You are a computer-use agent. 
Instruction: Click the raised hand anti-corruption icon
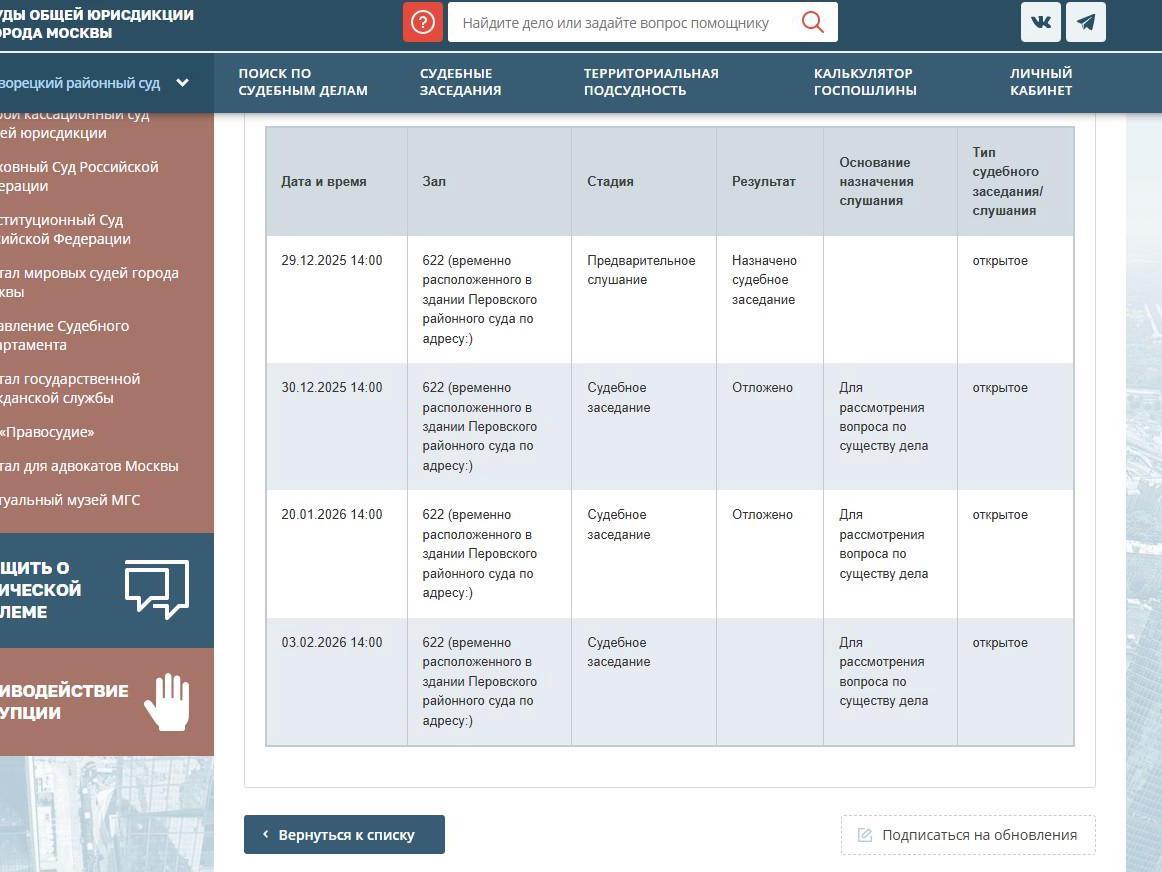tap(166, 701)
